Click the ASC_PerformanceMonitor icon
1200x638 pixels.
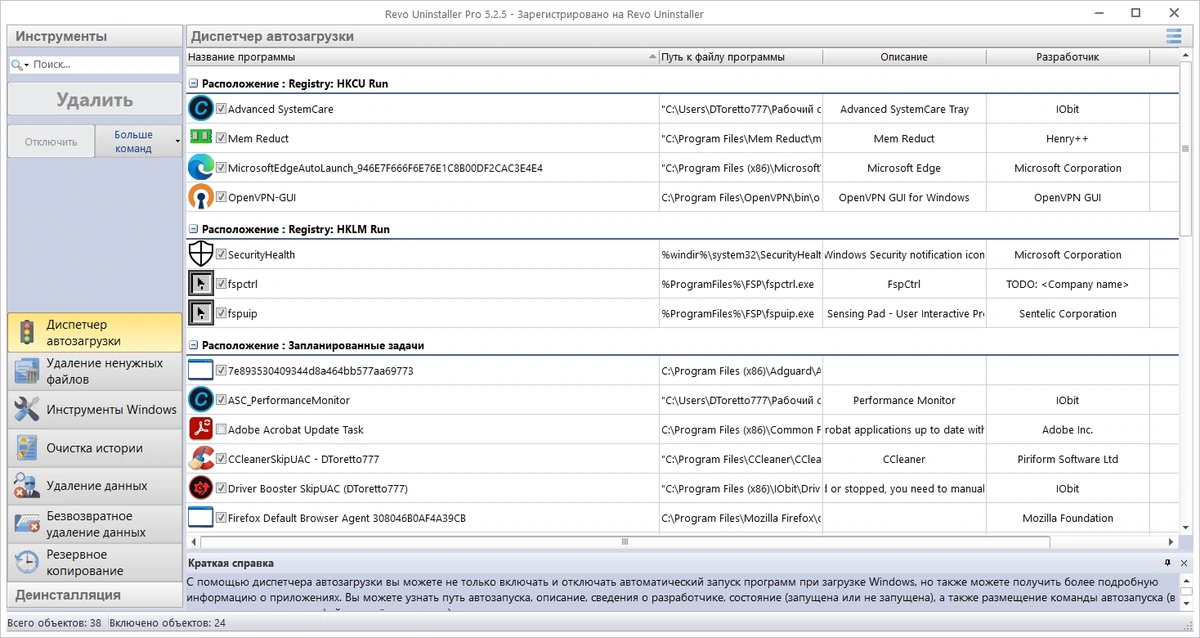point(201,400)
